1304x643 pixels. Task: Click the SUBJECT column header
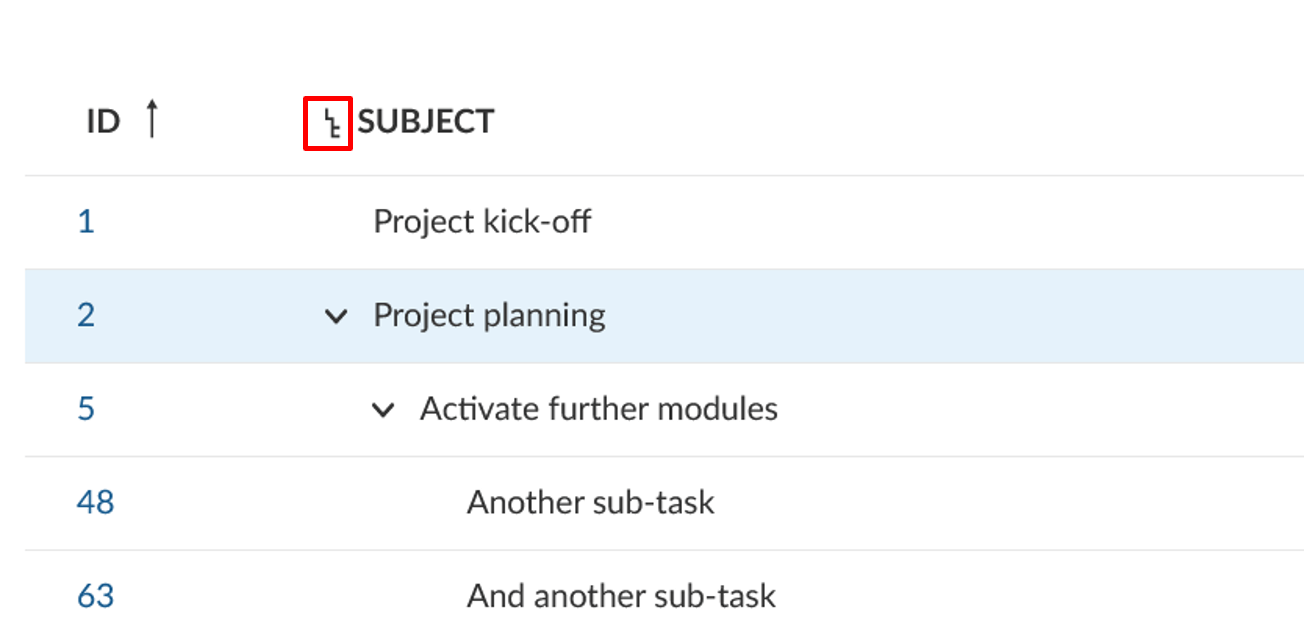(x=426, y=122)
